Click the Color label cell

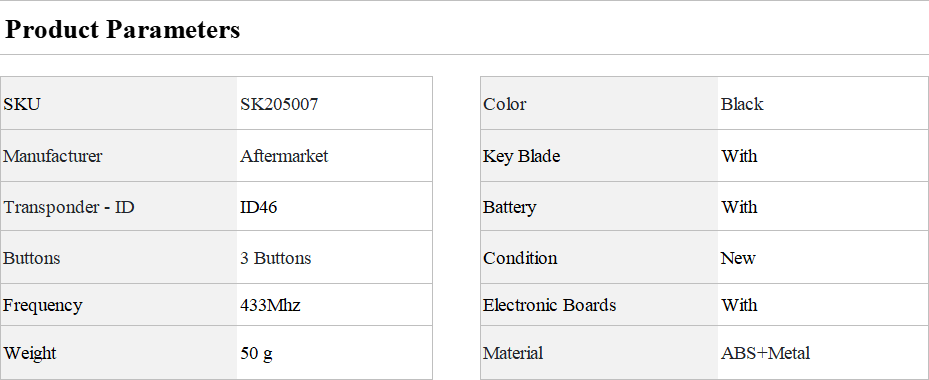[x=599, y=103]
